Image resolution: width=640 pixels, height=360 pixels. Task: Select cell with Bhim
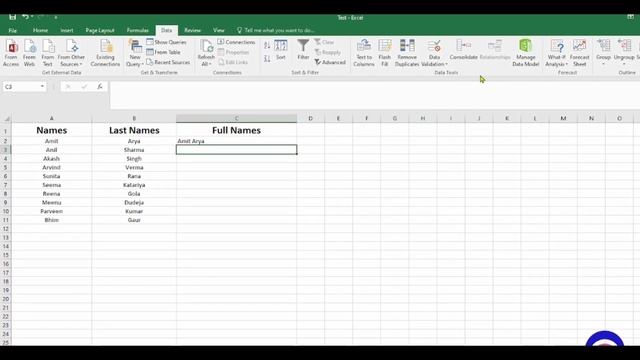coord(51,220)
